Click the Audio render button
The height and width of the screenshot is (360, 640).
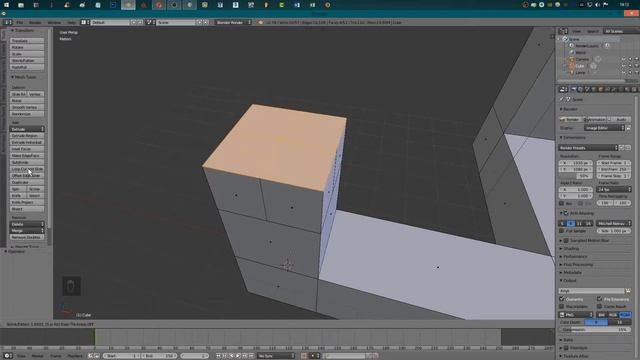[619, 119]
